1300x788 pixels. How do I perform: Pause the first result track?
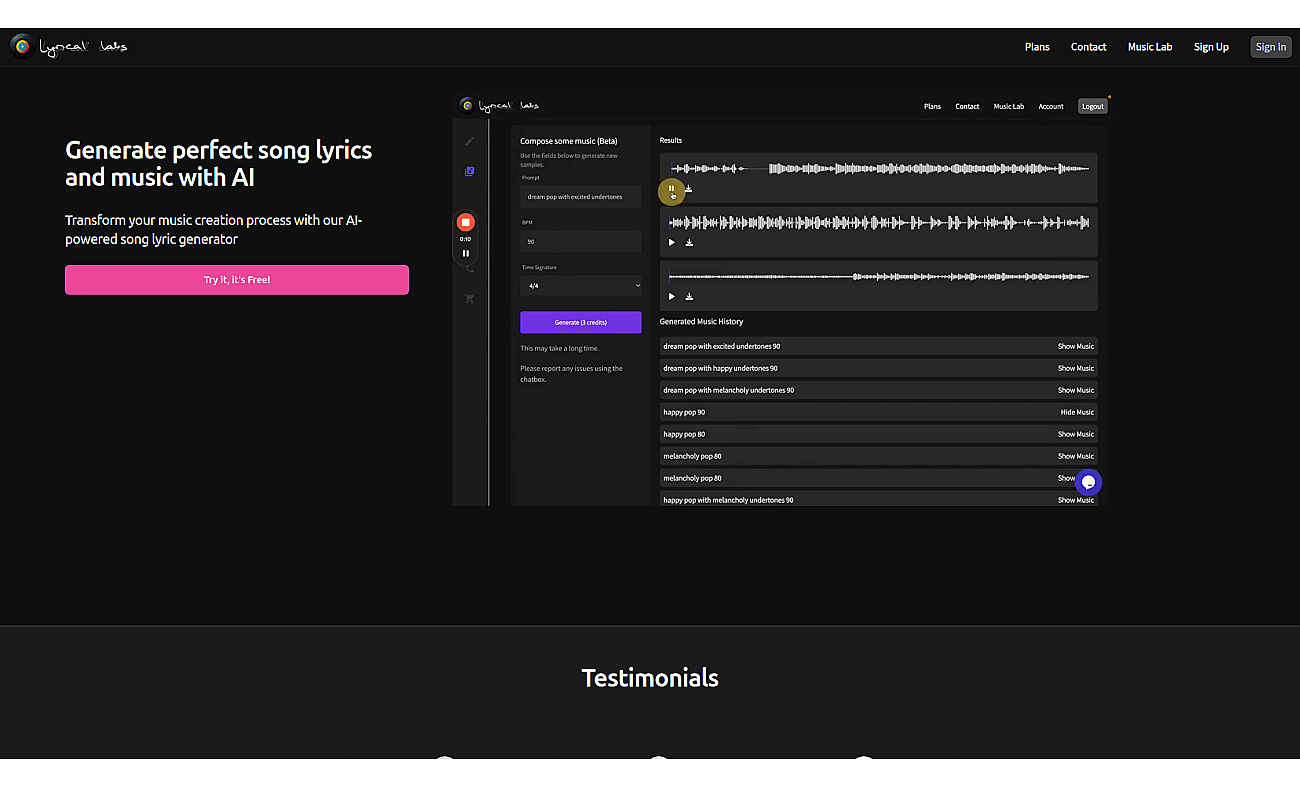(x=671, y=188)
